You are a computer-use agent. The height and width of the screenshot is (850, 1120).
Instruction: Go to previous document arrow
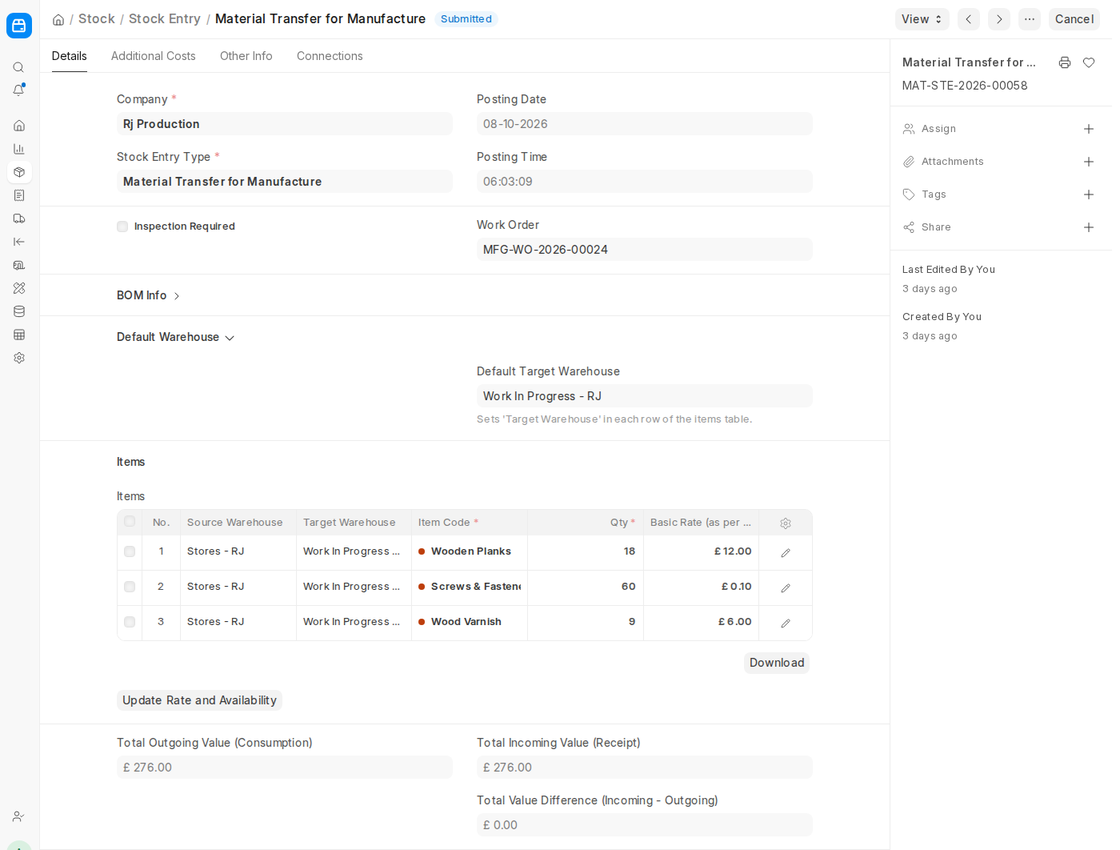pyautogui.click(x=969, y=19)
